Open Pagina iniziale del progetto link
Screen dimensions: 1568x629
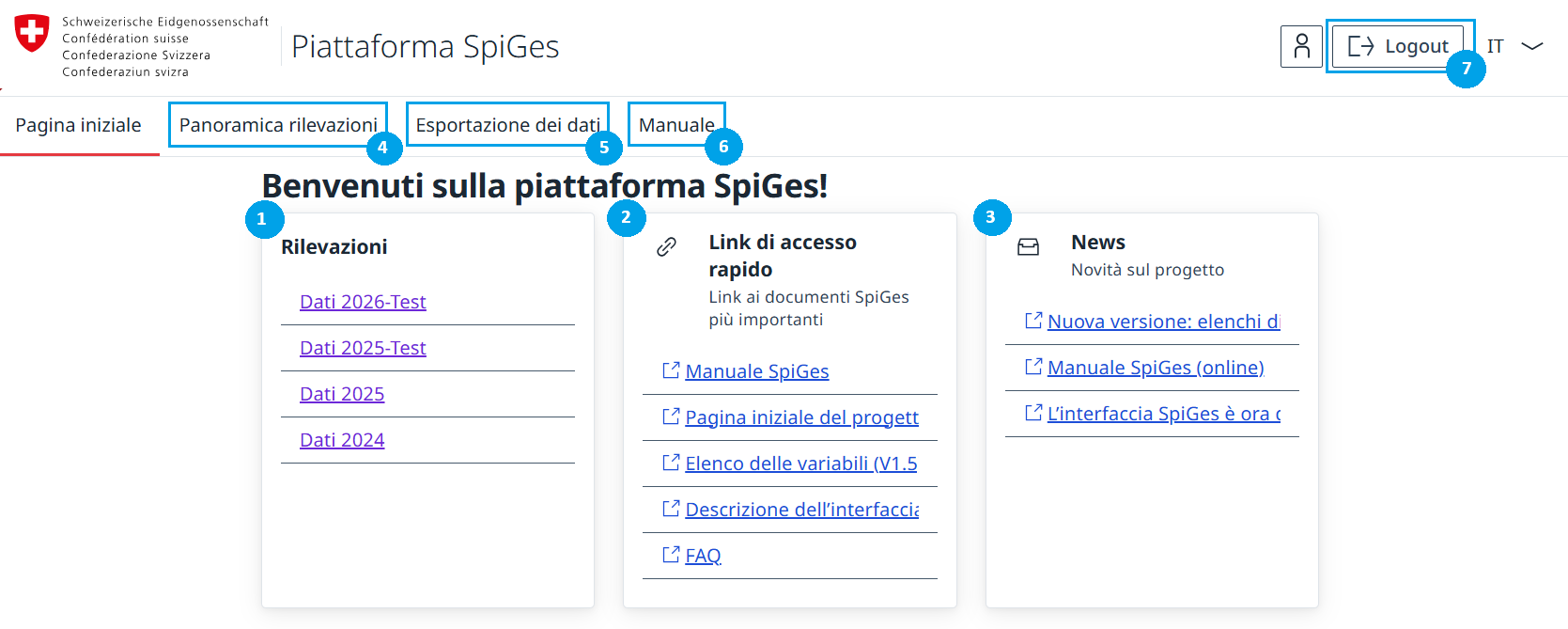[x=802, y=417]
